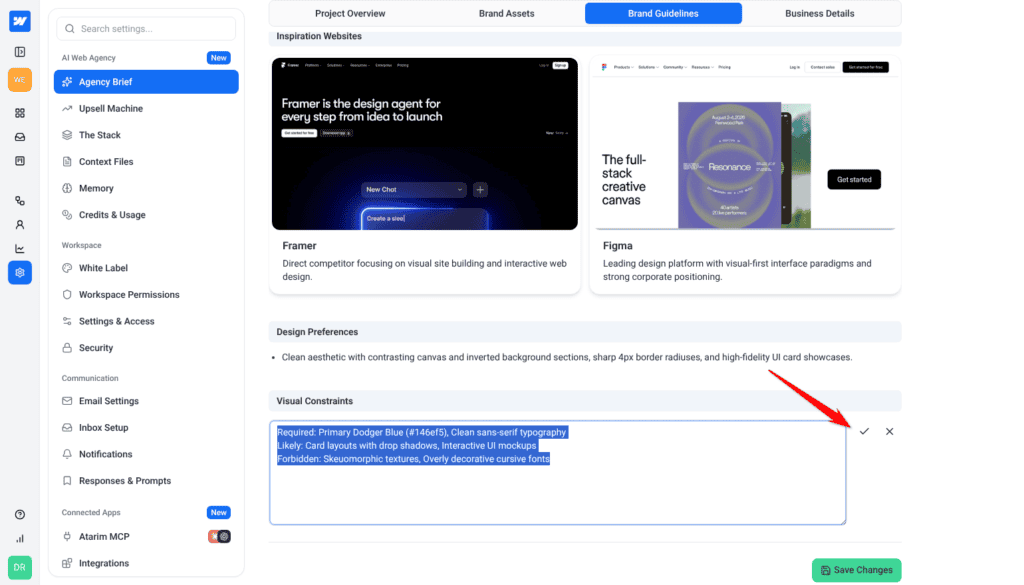
Task: Click the Upsell Machine trend icon
Action: coord(67,108)
